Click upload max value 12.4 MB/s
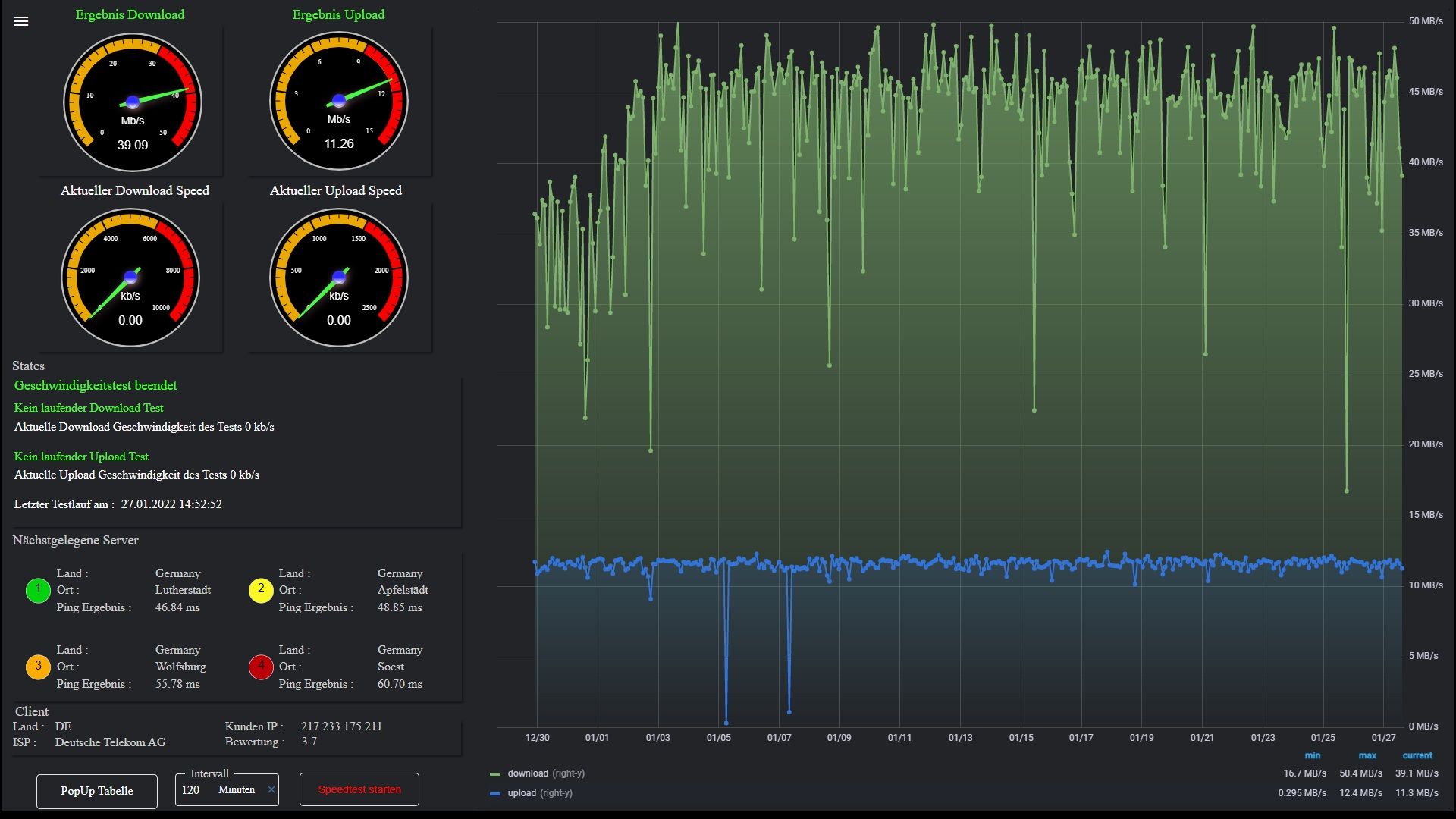 [x=1360, y=793]
